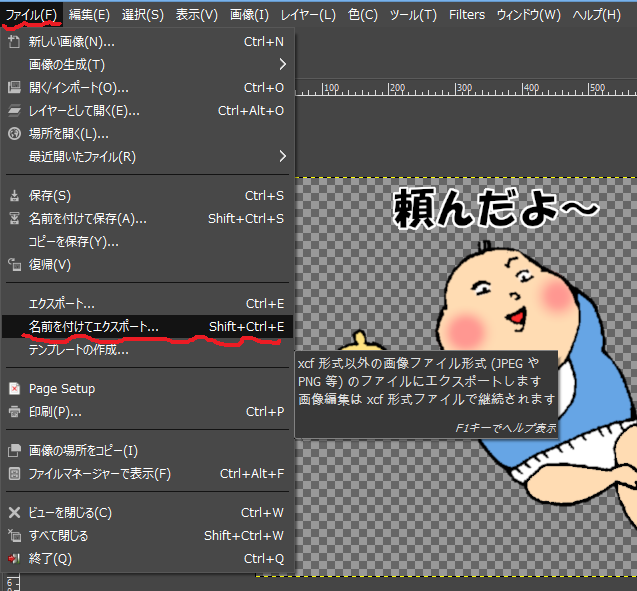Expand the 画像の生成(T) submenu arrow

click(x=283, y=64)
